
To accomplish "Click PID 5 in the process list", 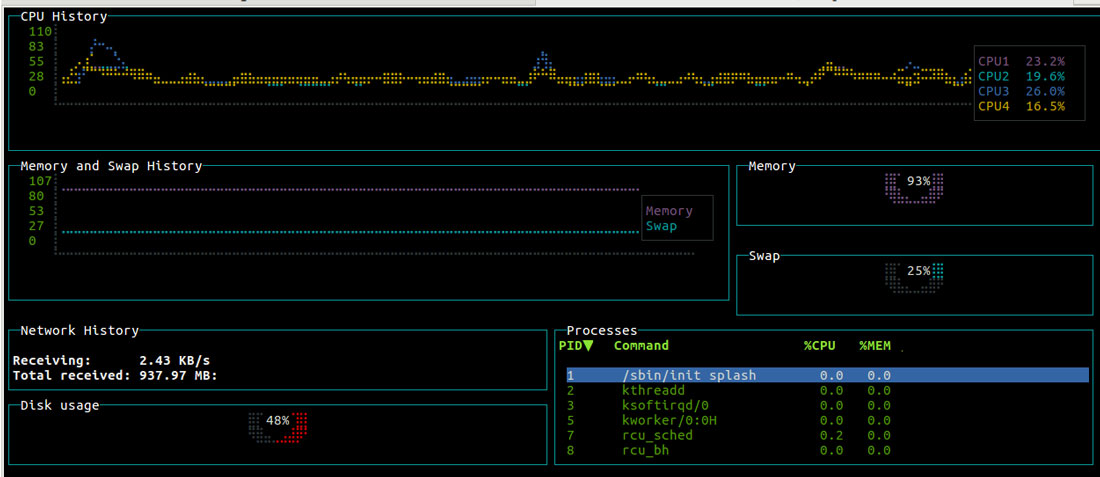I will coord(570,420).
